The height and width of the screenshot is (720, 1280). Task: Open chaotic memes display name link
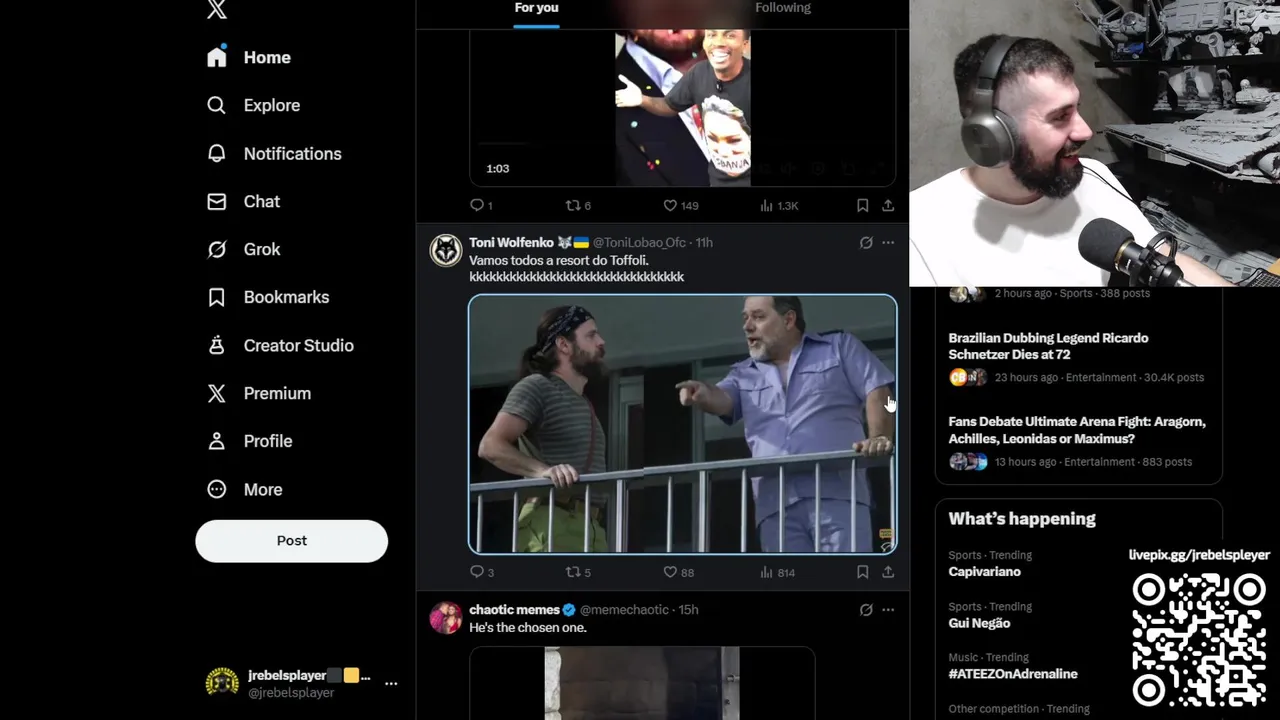point(514,609)
